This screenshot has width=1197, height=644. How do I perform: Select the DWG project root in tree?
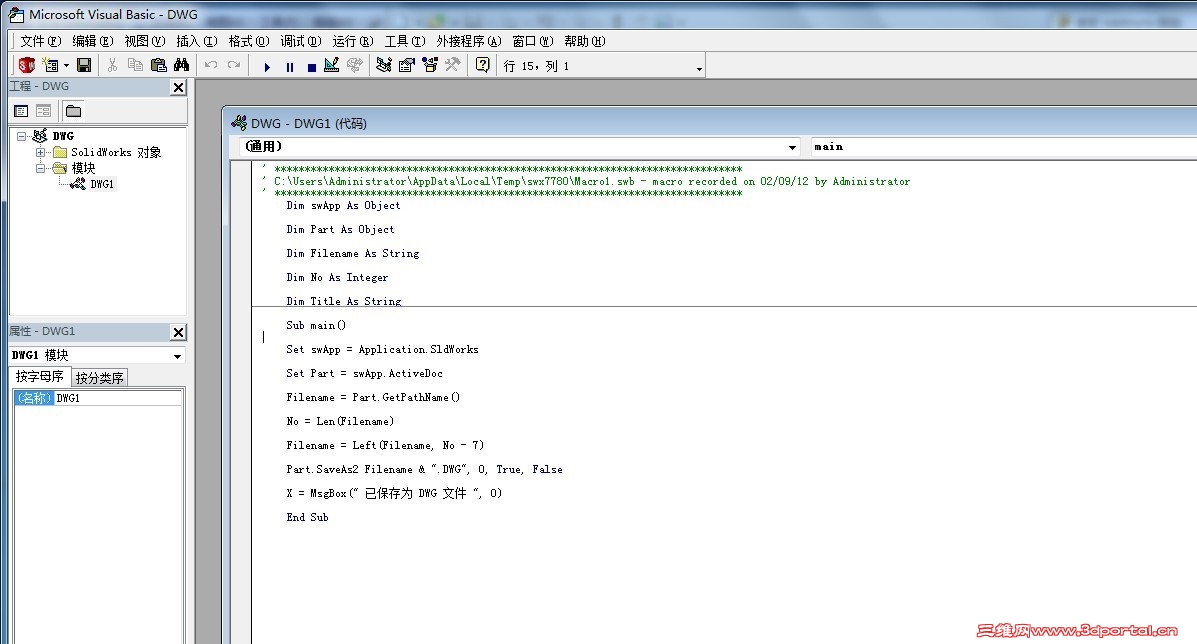pos(63,136)
